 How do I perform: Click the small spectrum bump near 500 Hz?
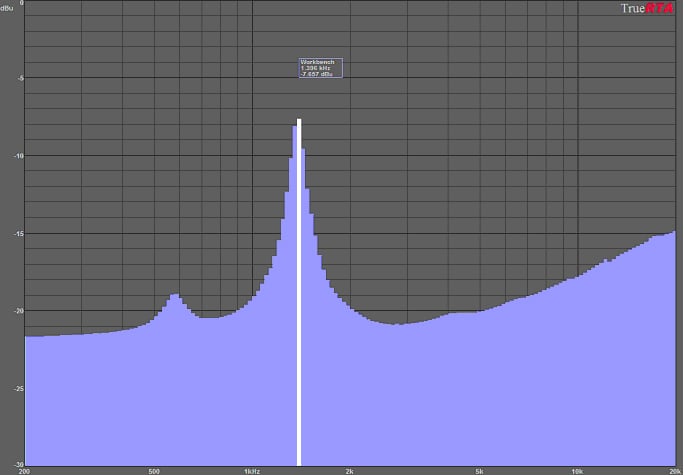[174, 296]
